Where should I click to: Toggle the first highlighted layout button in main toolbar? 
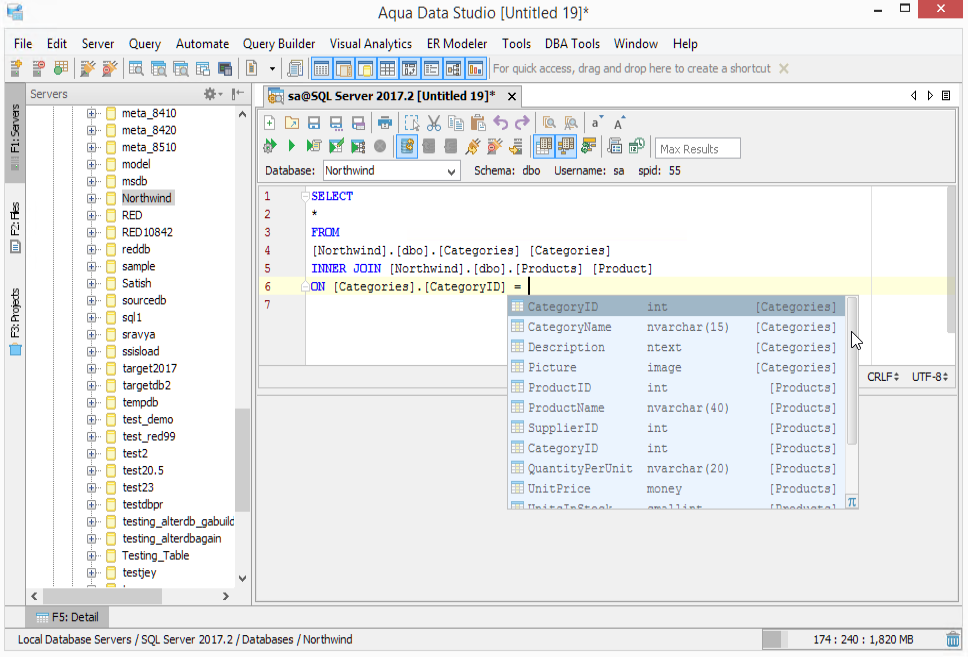(320, 69)
